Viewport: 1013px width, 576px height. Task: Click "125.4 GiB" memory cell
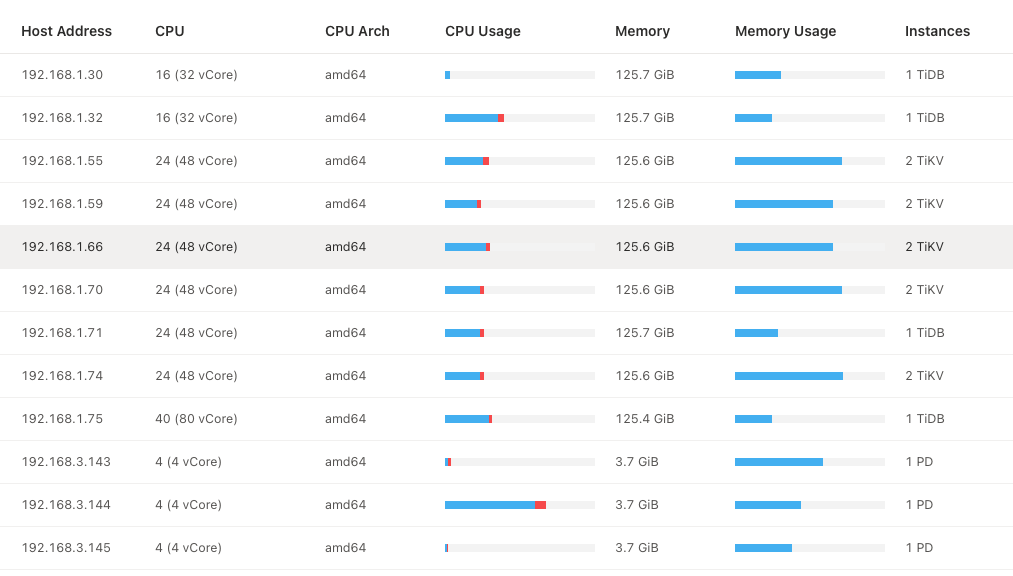(645, 419)
